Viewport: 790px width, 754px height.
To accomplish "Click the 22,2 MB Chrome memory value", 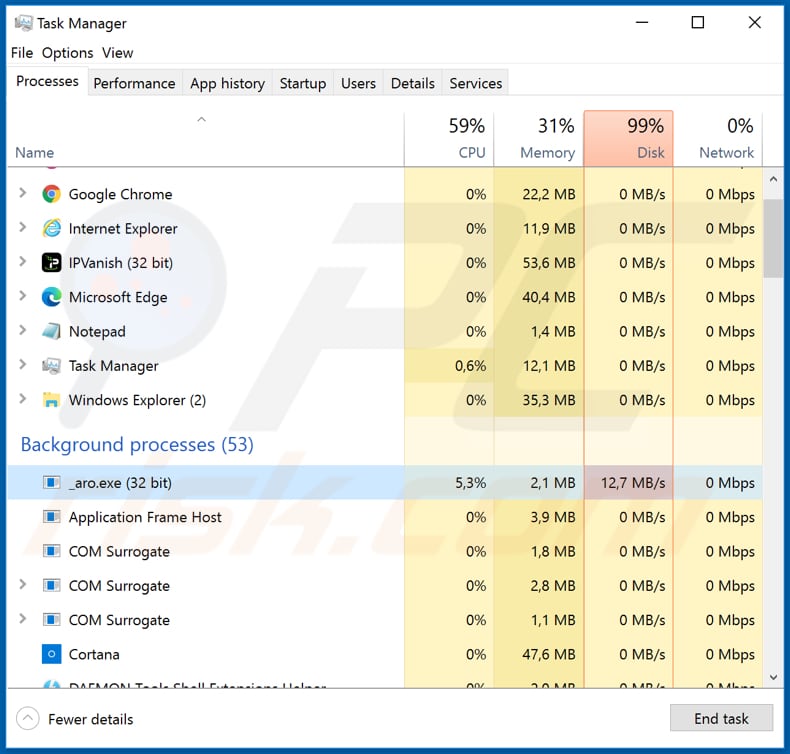I will tap(549, 194).
